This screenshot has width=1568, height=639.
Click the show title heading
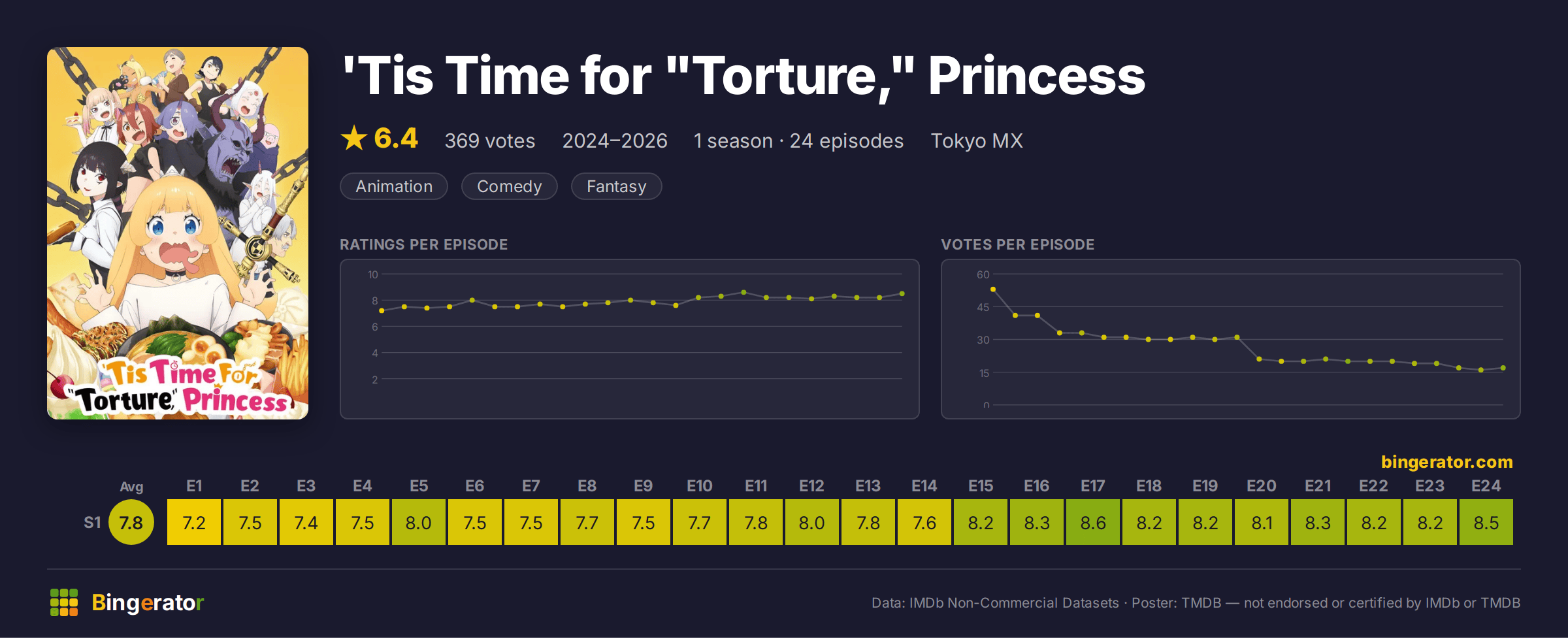click(x=743, y=76)
